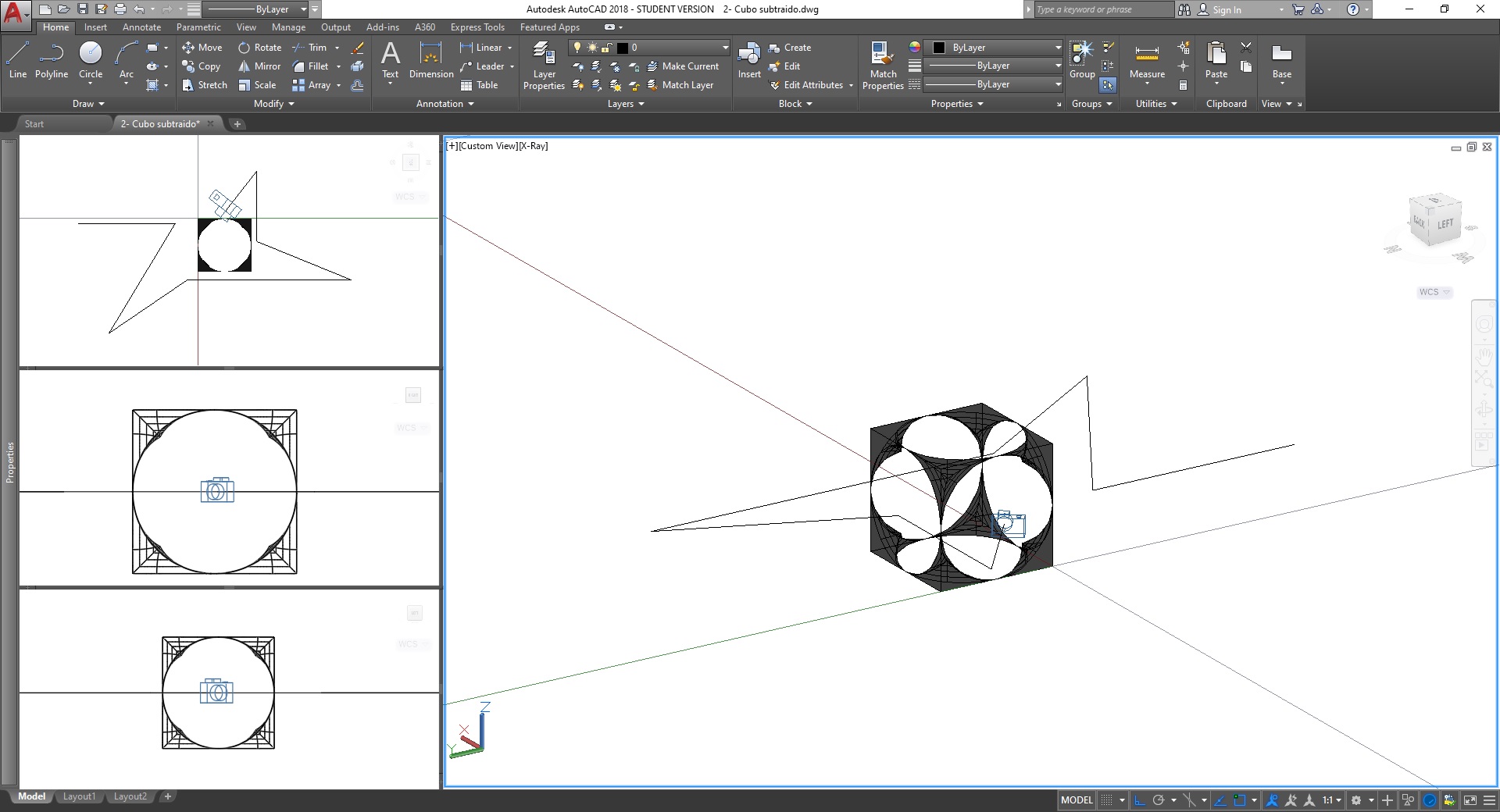This screenshot has width=1500, height=812.
Task: Select the Polyline tool
Action: [52, 60]
